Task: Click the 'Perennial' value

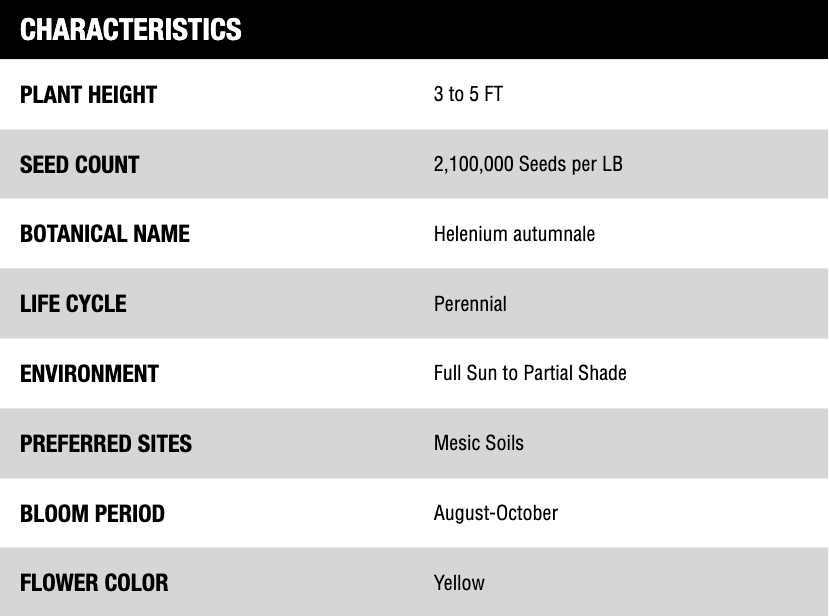Action: coord(470,303)
